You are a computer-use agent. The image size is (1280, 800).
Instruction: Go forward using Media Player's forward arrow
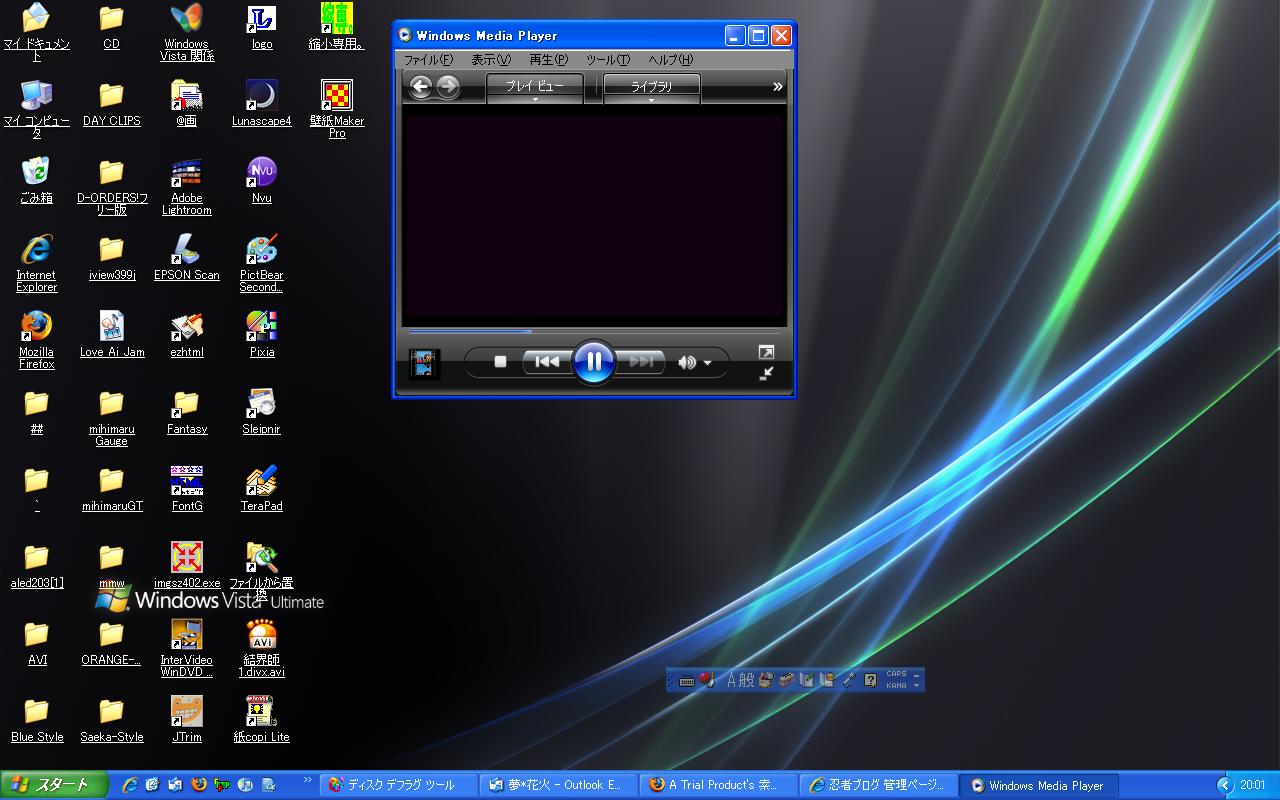[448, 87]
